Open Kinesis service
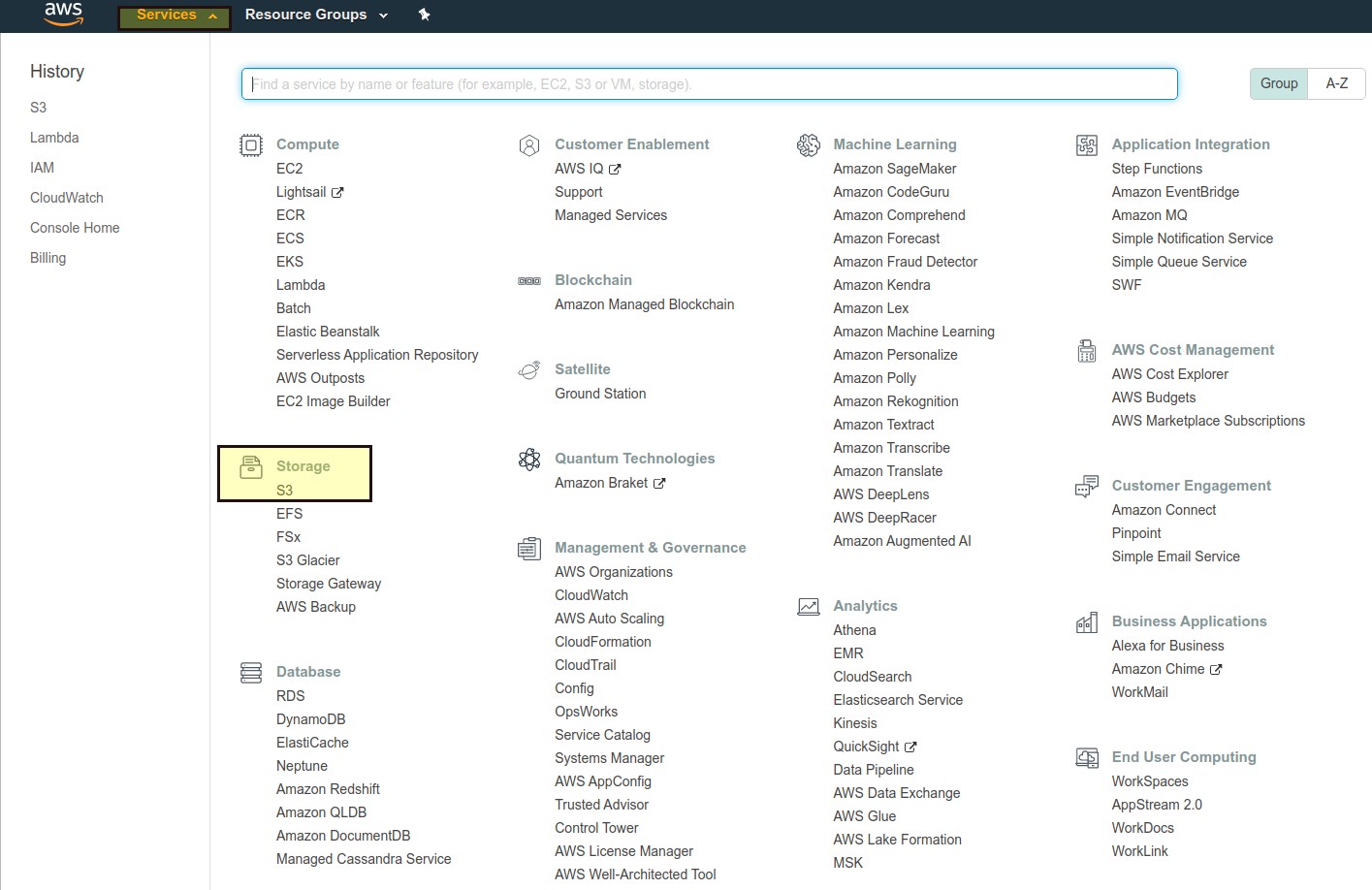Viewport: 1372px width, 890px height. point(855,723)
